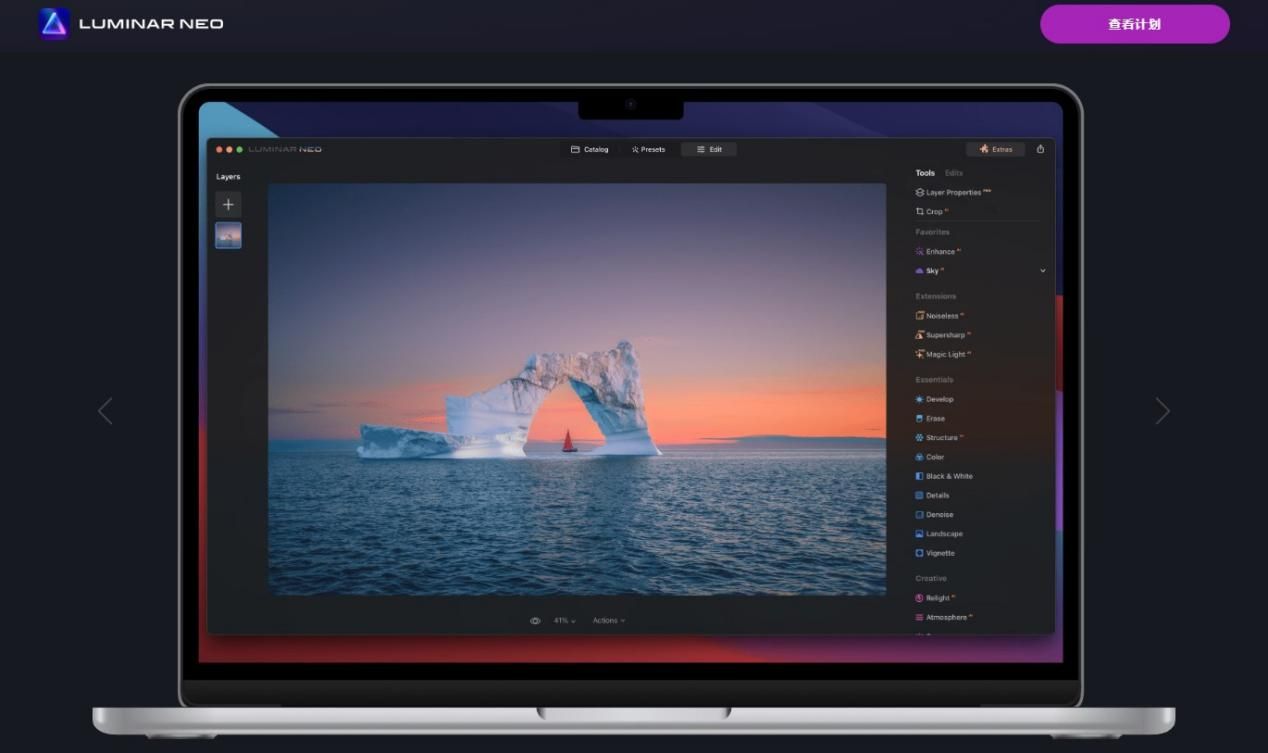Image resolution: width=1268 pixels, height=753 pixels.
Task: Open the Actions dropdown menu
Action: coord(609,621)
